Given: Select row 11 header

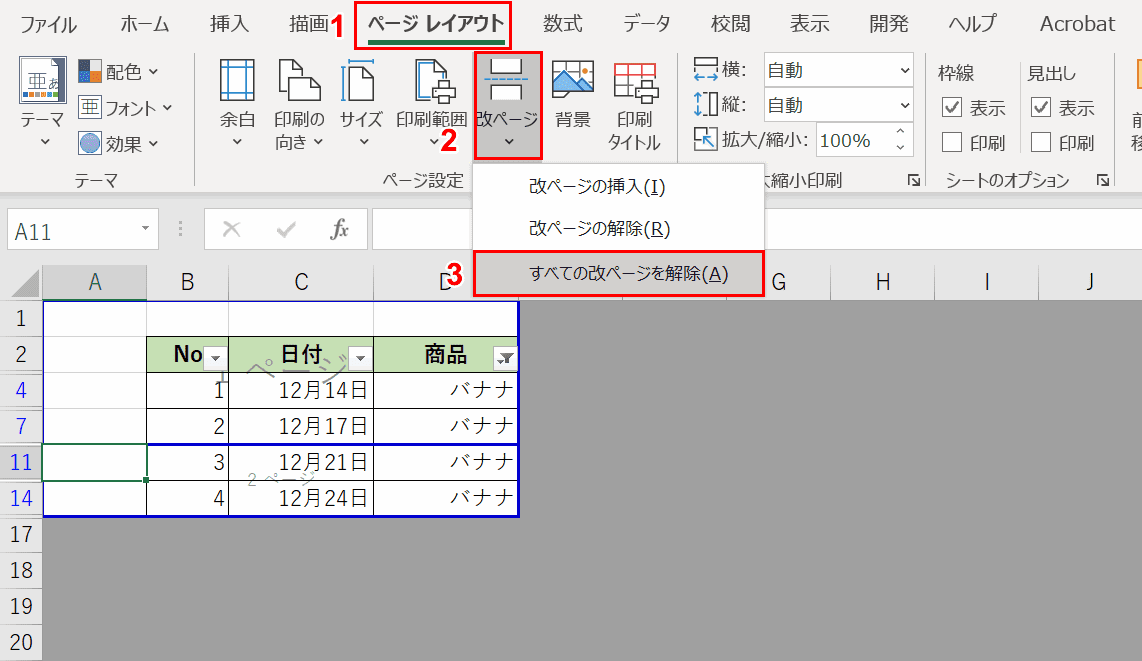Looking at the screenshot, I should [21, 462].
